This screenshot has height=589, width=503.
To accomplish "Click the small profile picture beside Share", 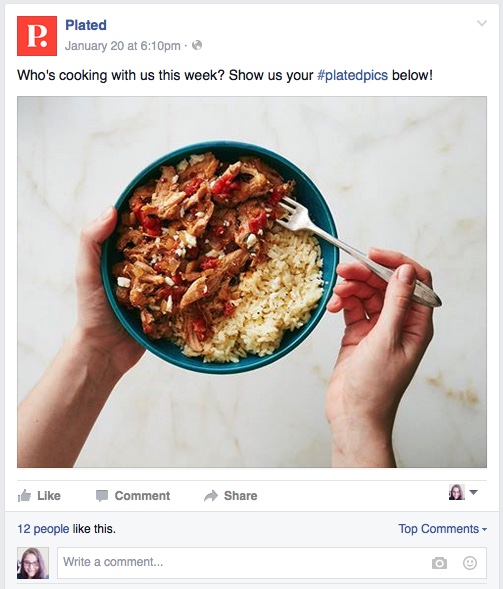I will point(456,492).
